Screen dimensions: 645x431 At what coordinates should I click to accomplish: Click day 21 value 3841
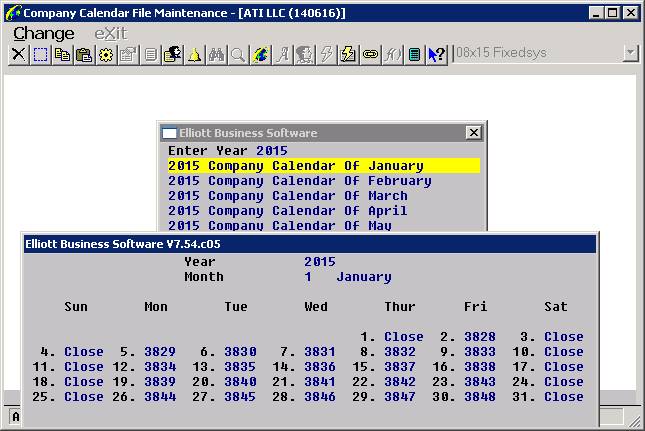point(320,382)
